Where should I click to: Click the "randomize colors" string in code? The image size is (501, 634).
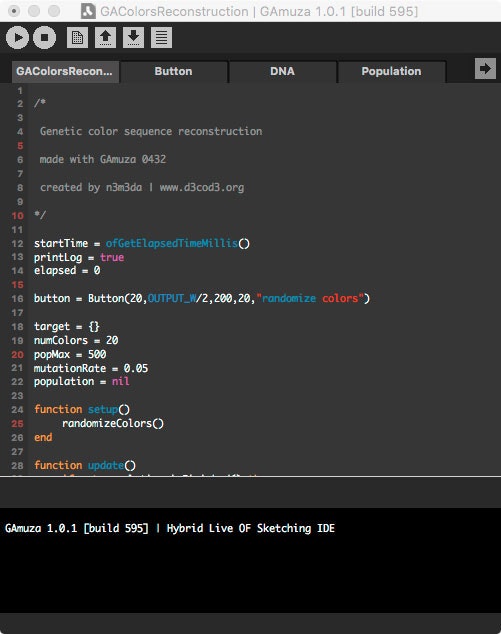[x=310, y=298]
